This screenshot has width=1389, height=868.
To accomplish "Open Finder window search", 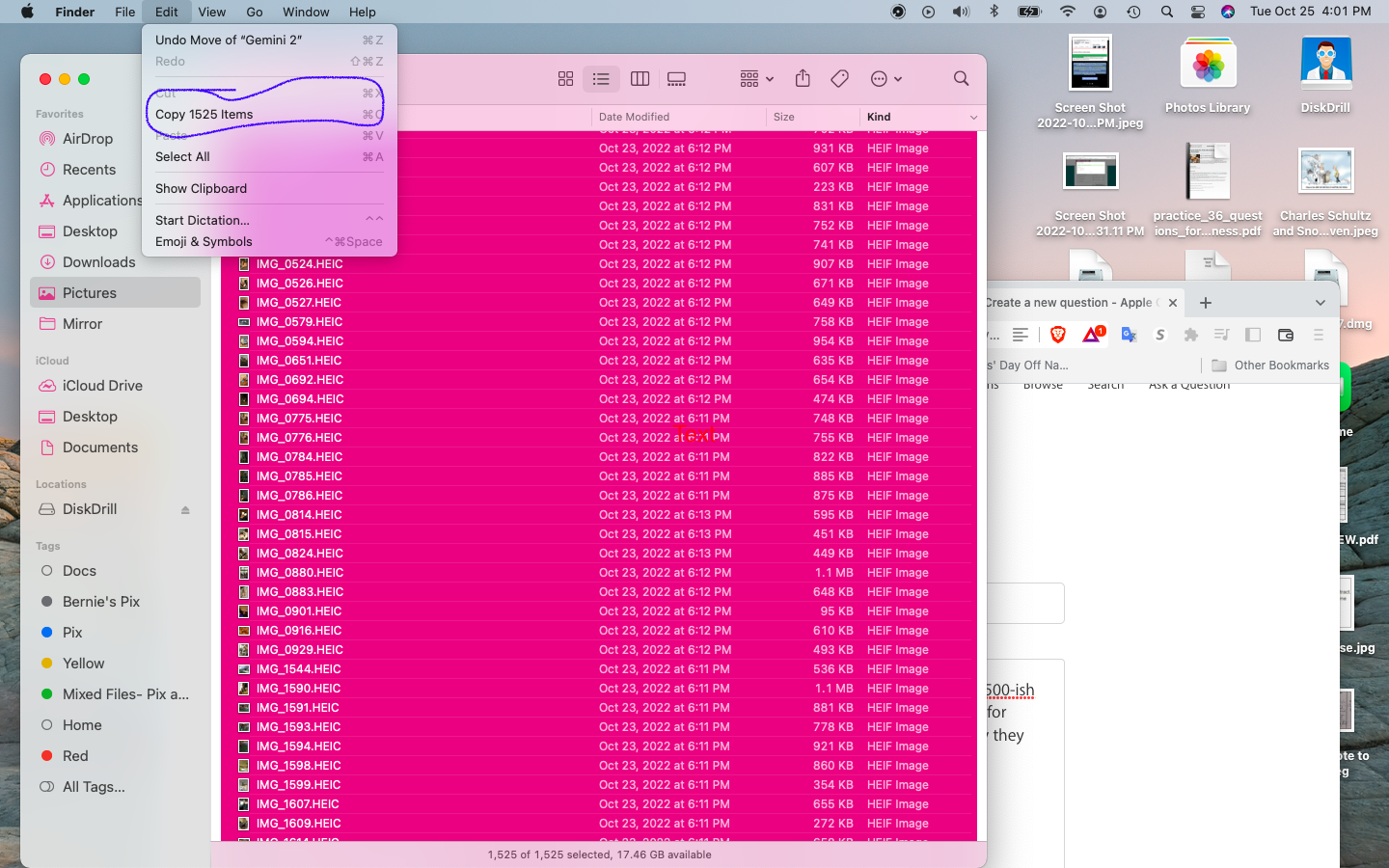I will coord(961,79).
